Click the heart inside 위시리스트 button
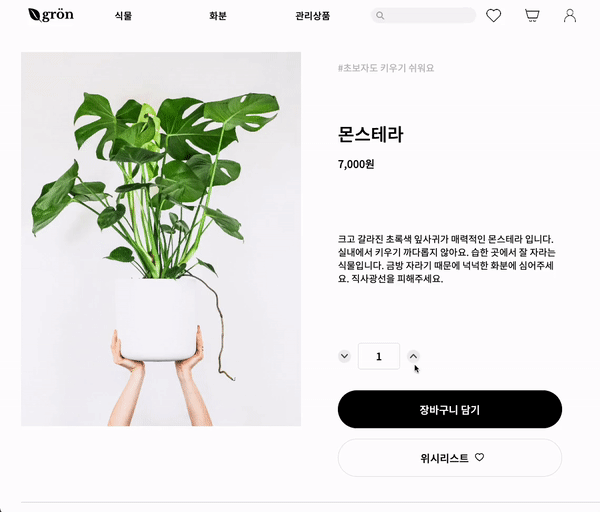 tap(479, 457)
